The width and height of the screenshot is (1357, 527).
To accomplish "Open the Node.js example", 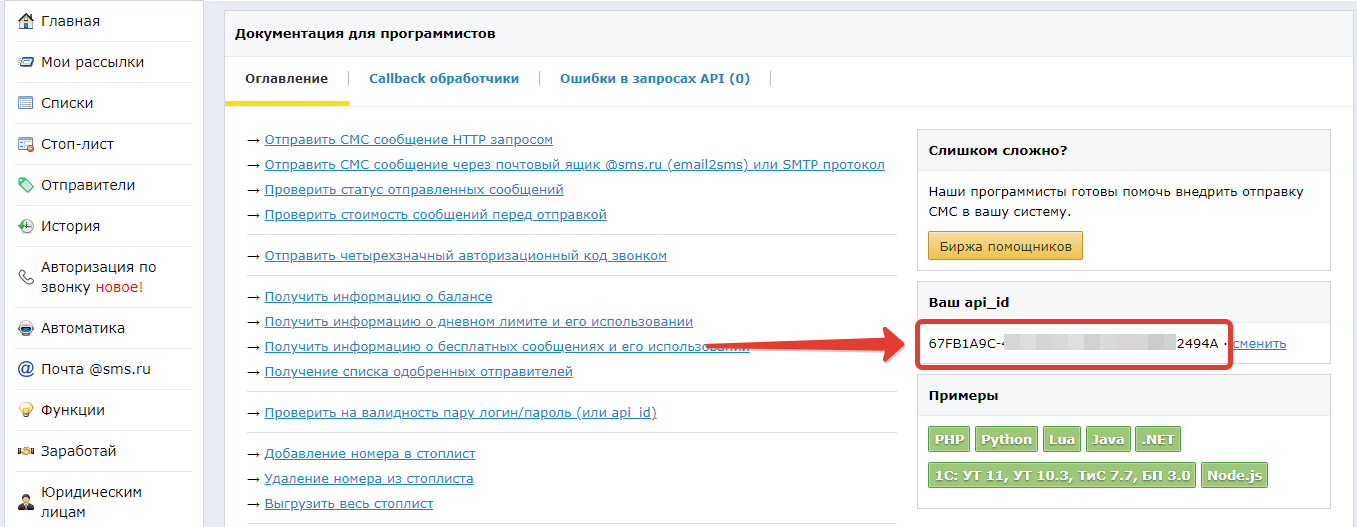I will (x=1234, y=475).
